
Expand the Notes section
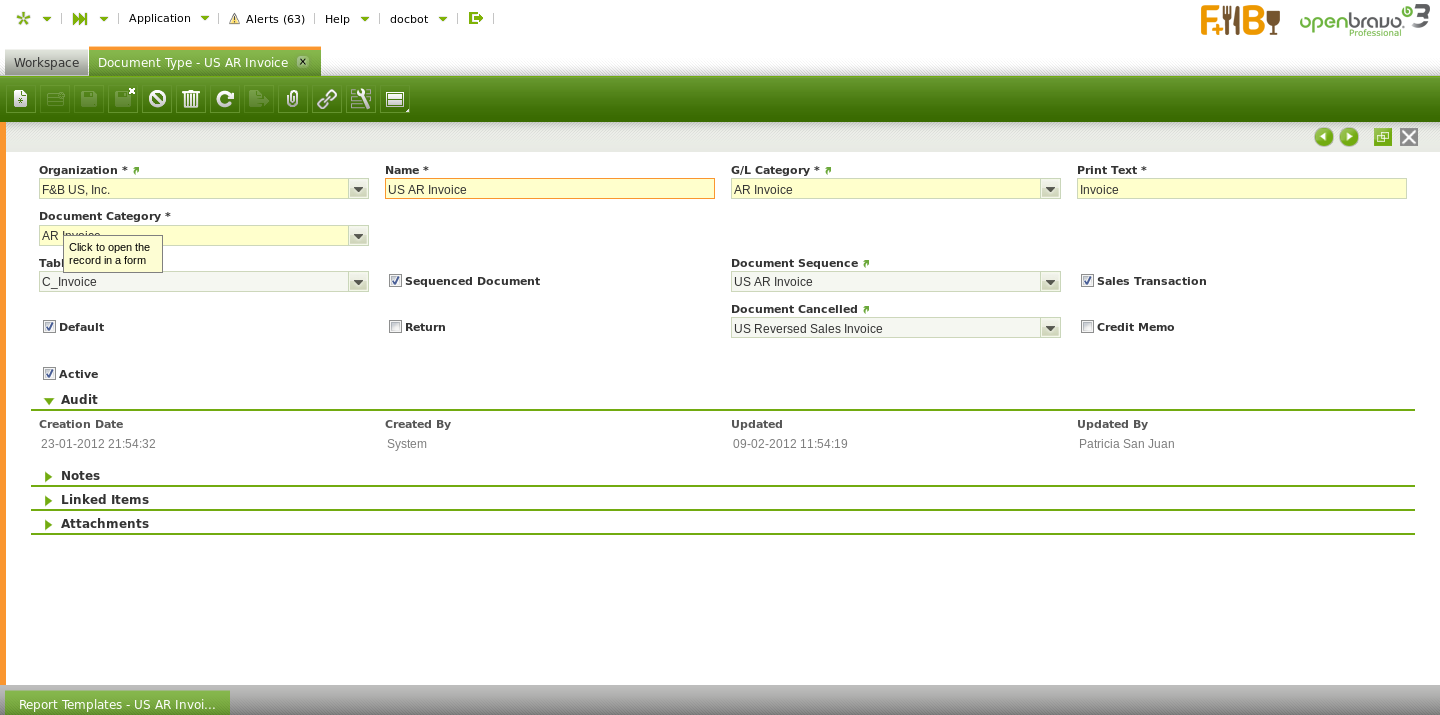point(80,476)
